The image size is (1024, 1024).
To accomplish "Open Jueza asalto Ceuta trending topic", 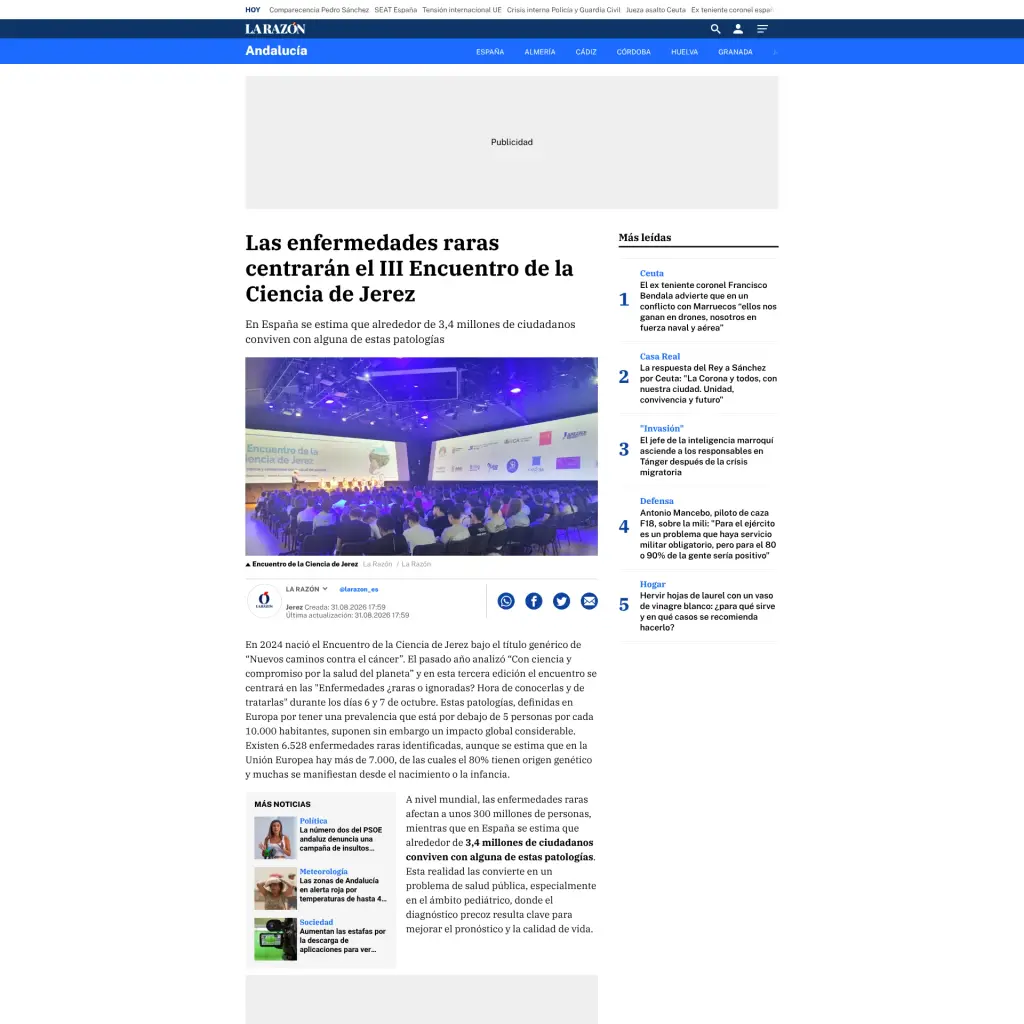I will coord(656,10).
